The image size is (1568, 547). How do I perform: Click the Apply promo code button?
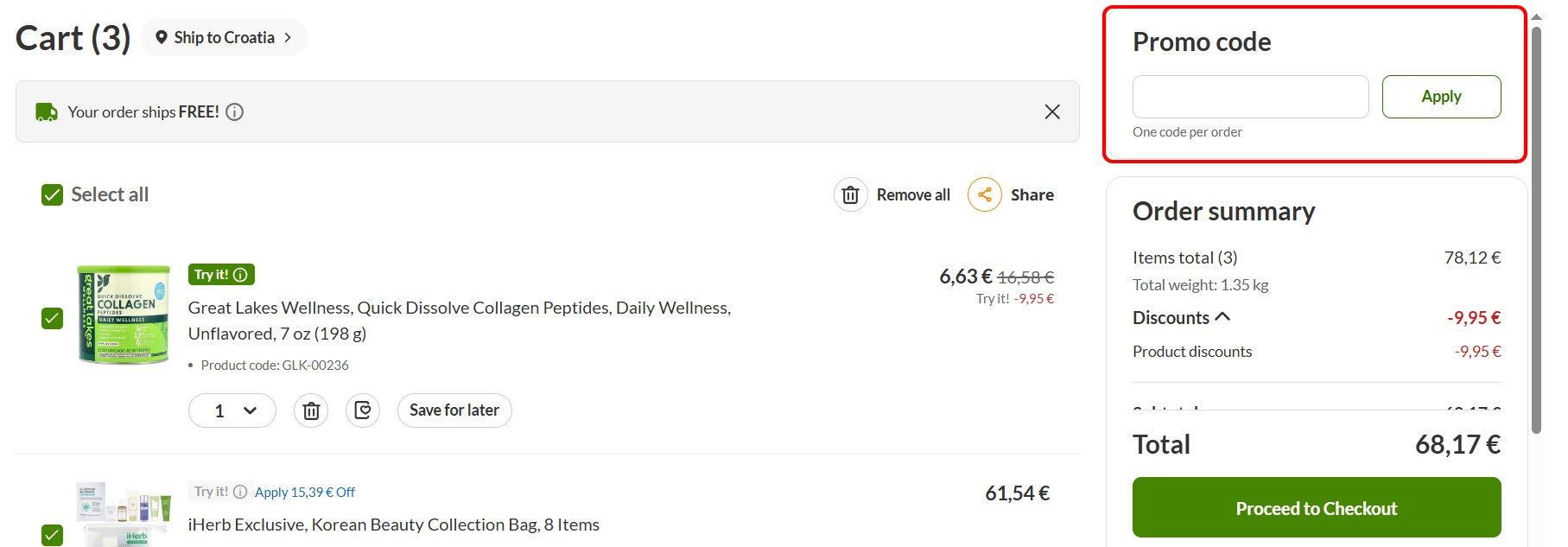coord(1441,97)
